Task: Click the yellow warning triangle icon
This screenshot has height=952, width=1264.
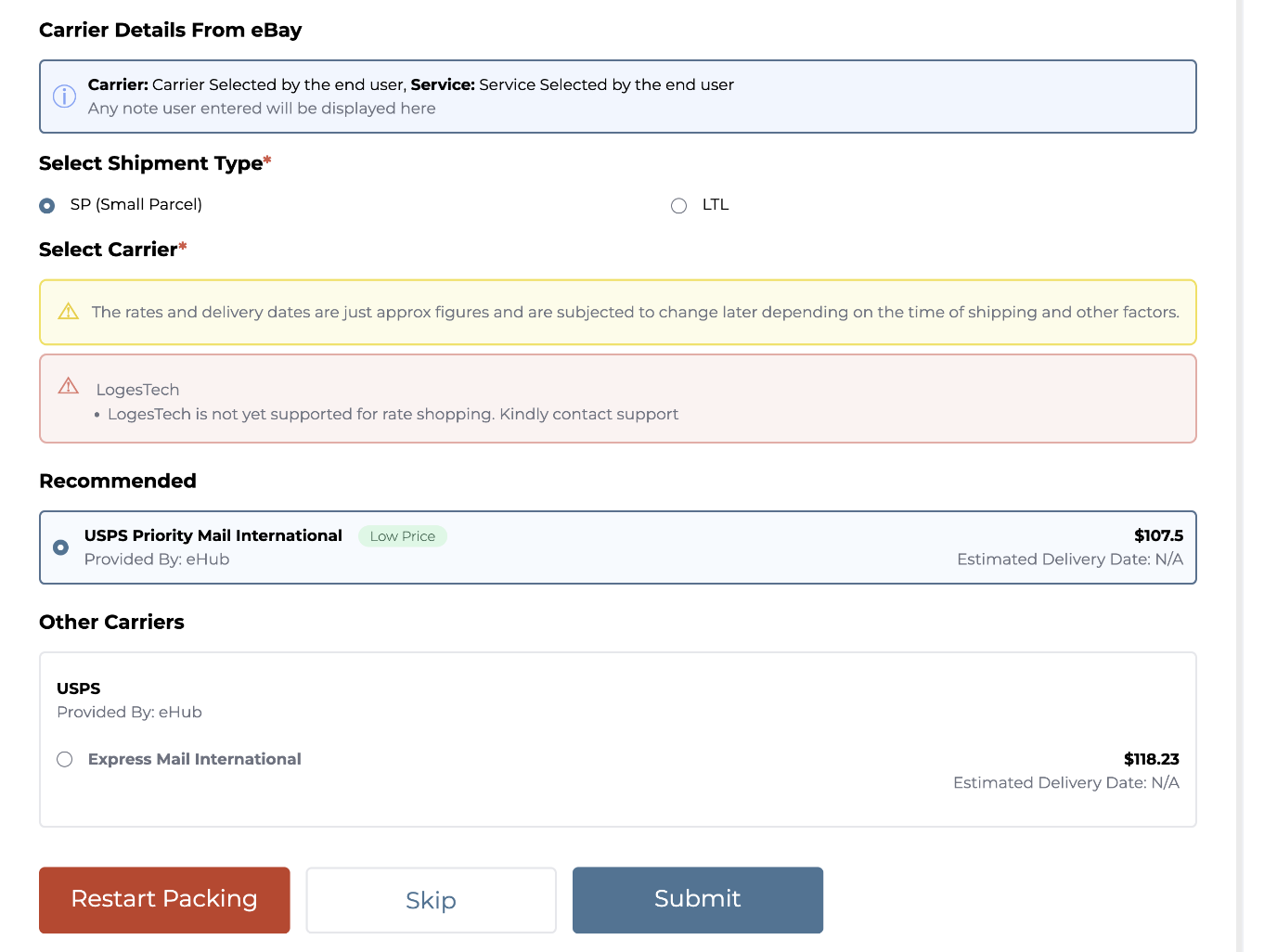Action: 69,312
